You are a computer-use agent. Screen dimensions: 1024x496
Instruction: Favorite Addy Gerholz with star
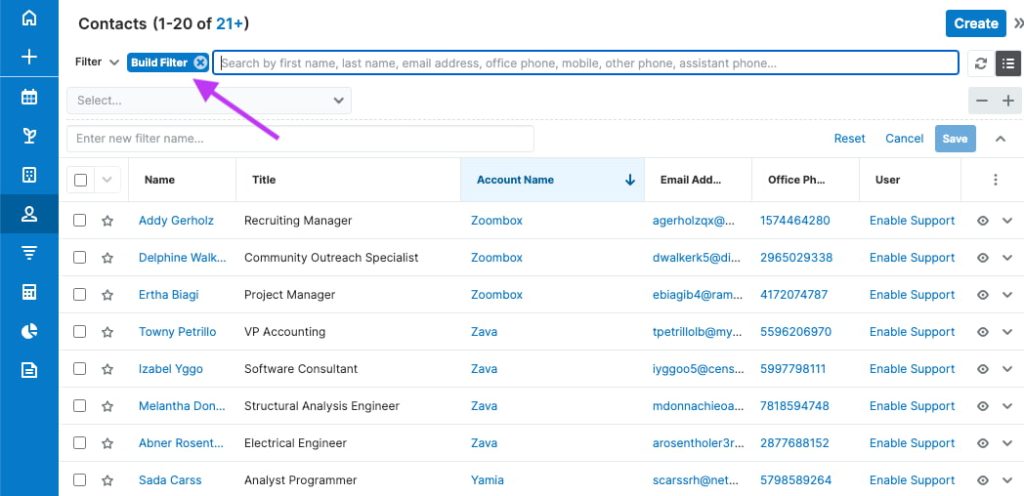pos(108,221)
